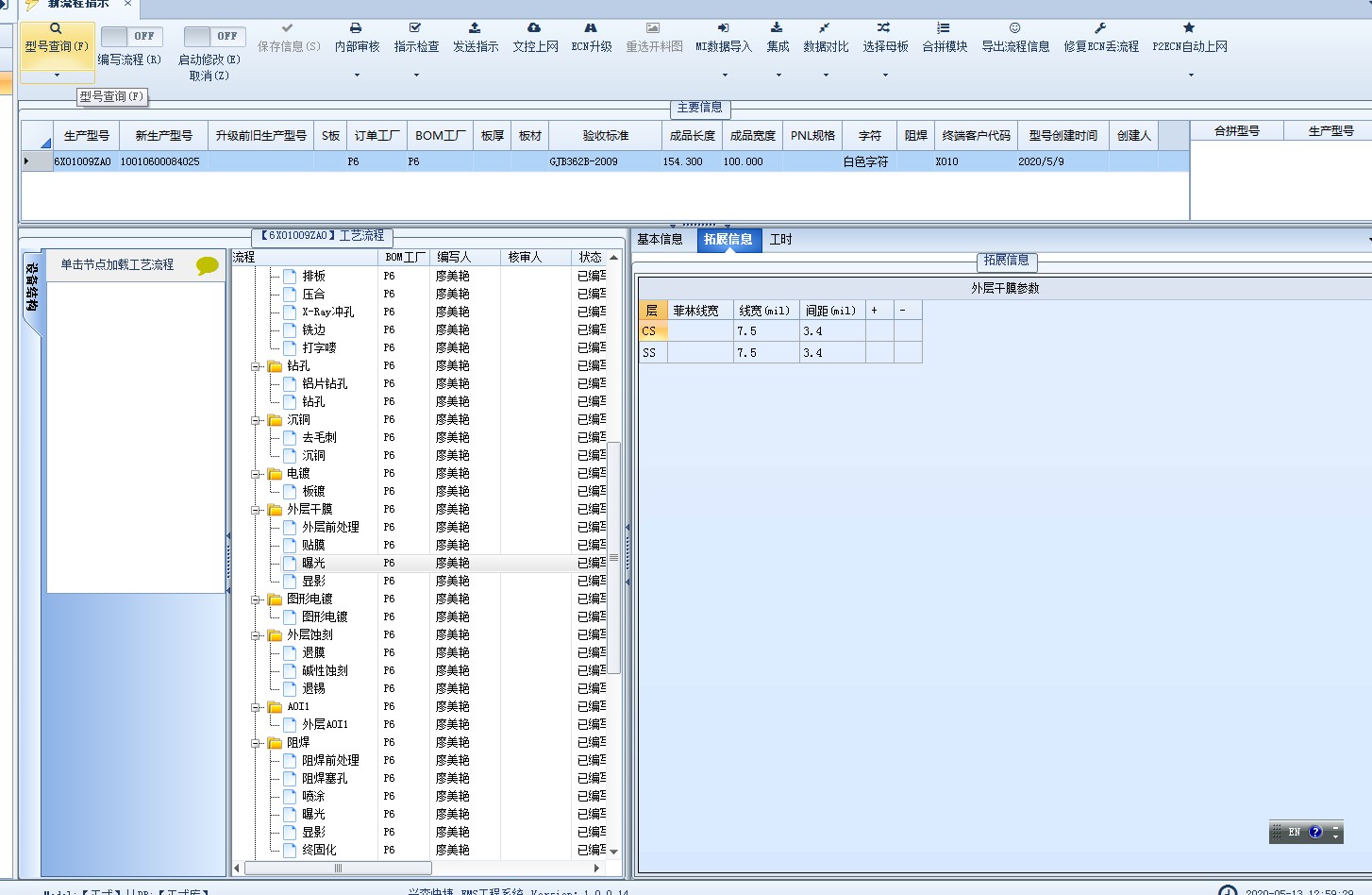Open the 内部审核 dropdown arrow
The width and height of the screenshot is (1372, 895).
pyautogui.click(x=357, y=76)
